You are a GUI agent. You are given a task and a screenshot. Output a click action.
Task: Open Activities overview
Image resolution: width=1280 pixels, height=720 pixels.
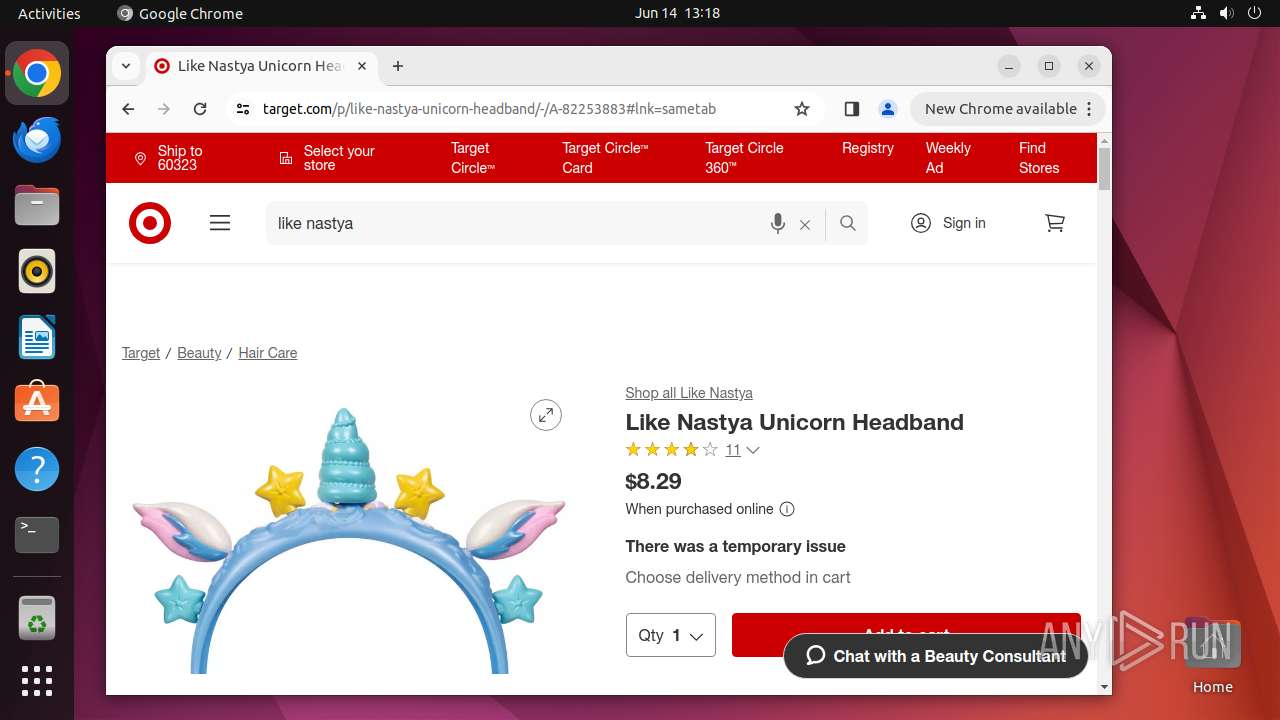tap(49, 13)
